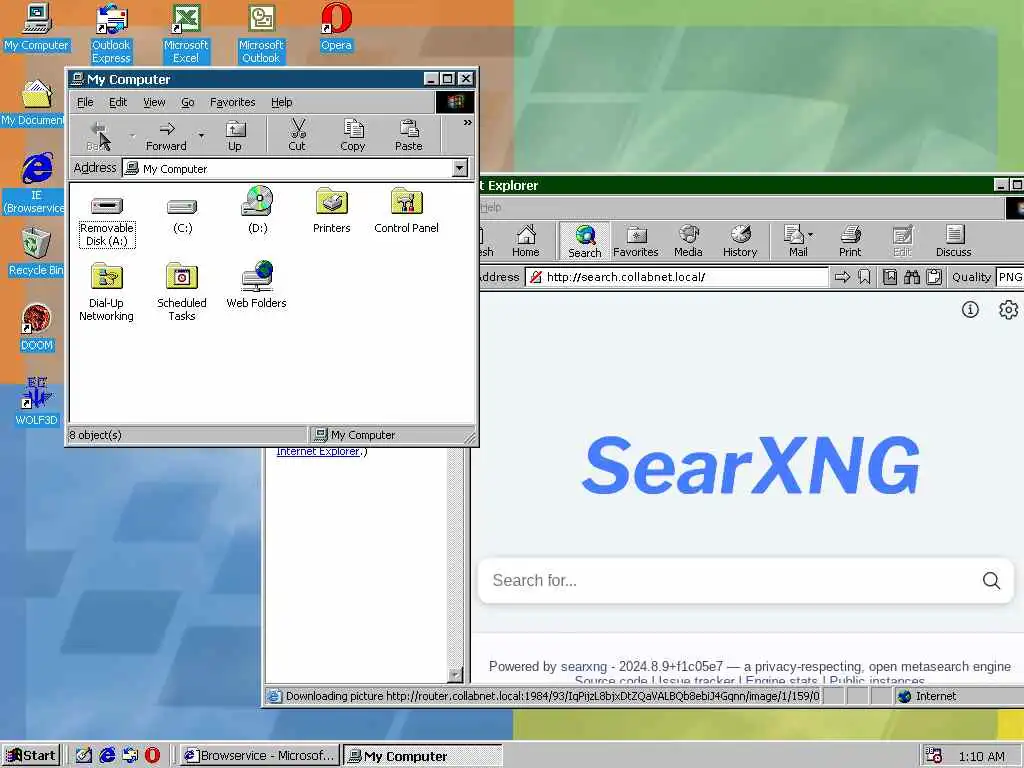Click the Opera desktop shortcut
The width and height of the screenshot is (1024, 768).
[336, 28]
